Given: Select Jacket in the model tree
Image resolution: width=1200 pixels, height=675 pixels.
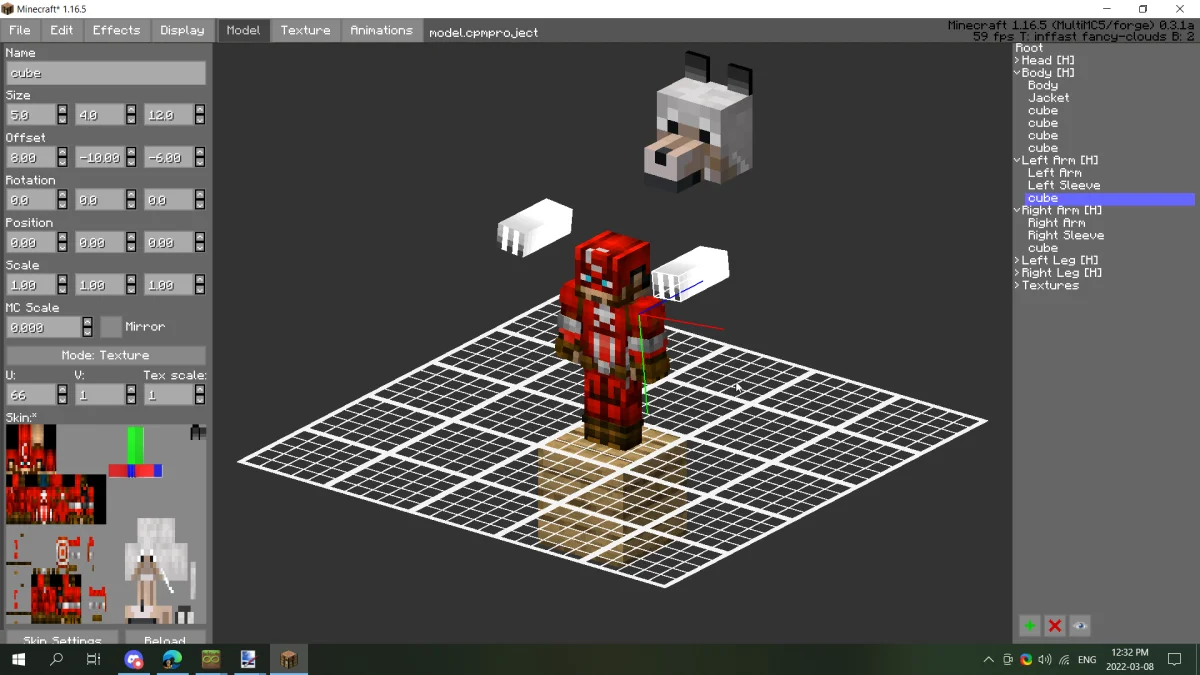Looking at the screenshot, I should coord(1048,98).
